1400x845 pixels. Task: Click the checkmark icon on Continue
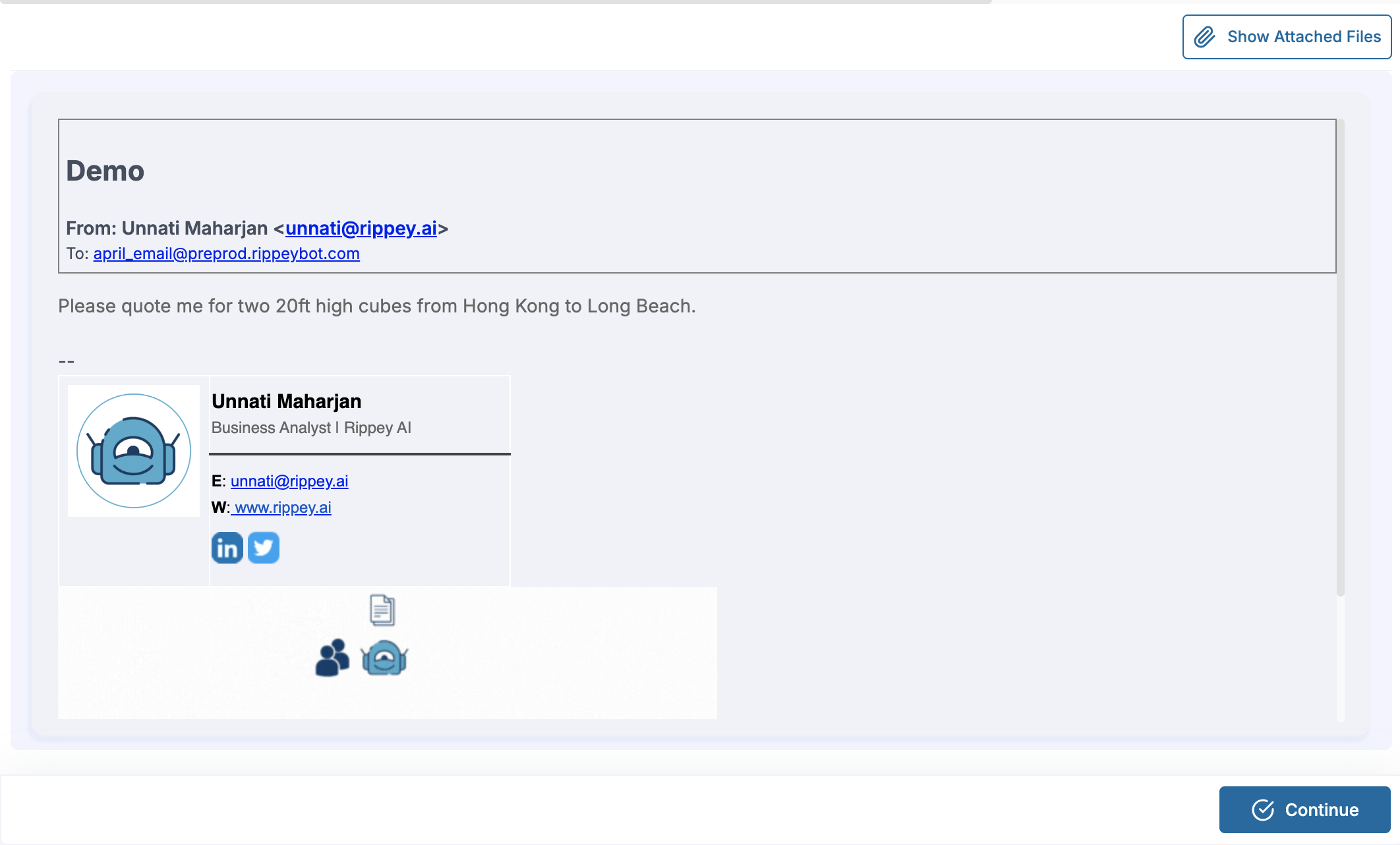1263,809
